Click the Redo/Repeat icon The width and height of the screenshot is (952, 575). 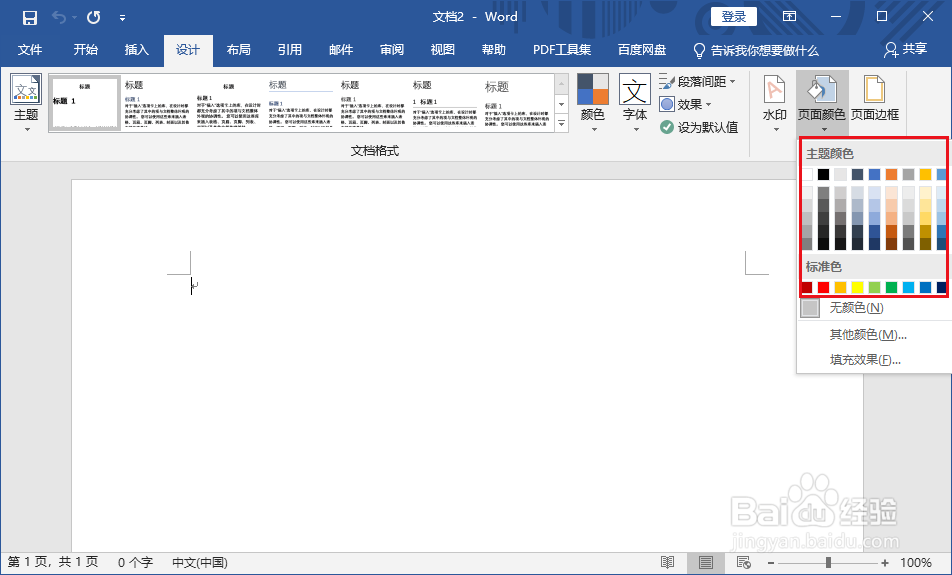94,18
